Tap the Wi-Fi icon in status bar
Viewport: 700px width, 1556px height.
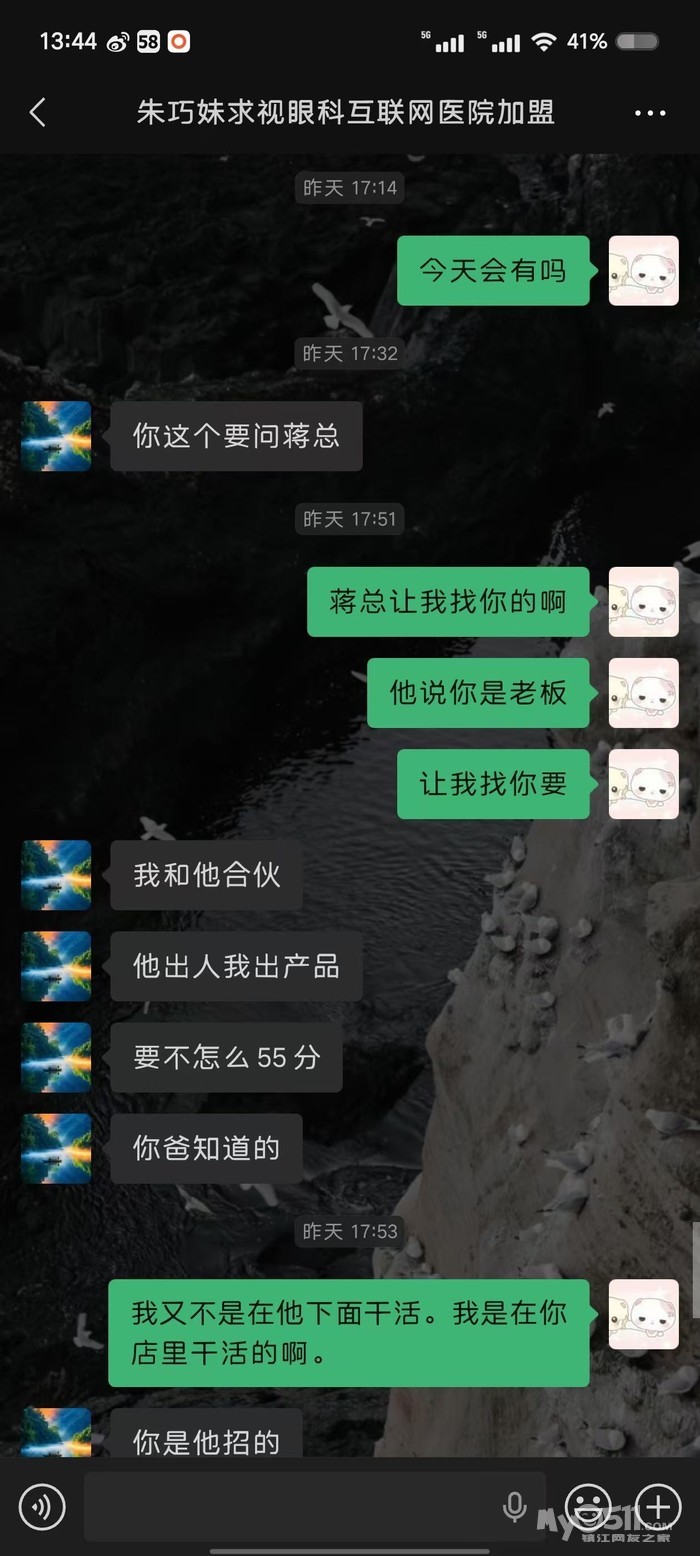point(543,41)
